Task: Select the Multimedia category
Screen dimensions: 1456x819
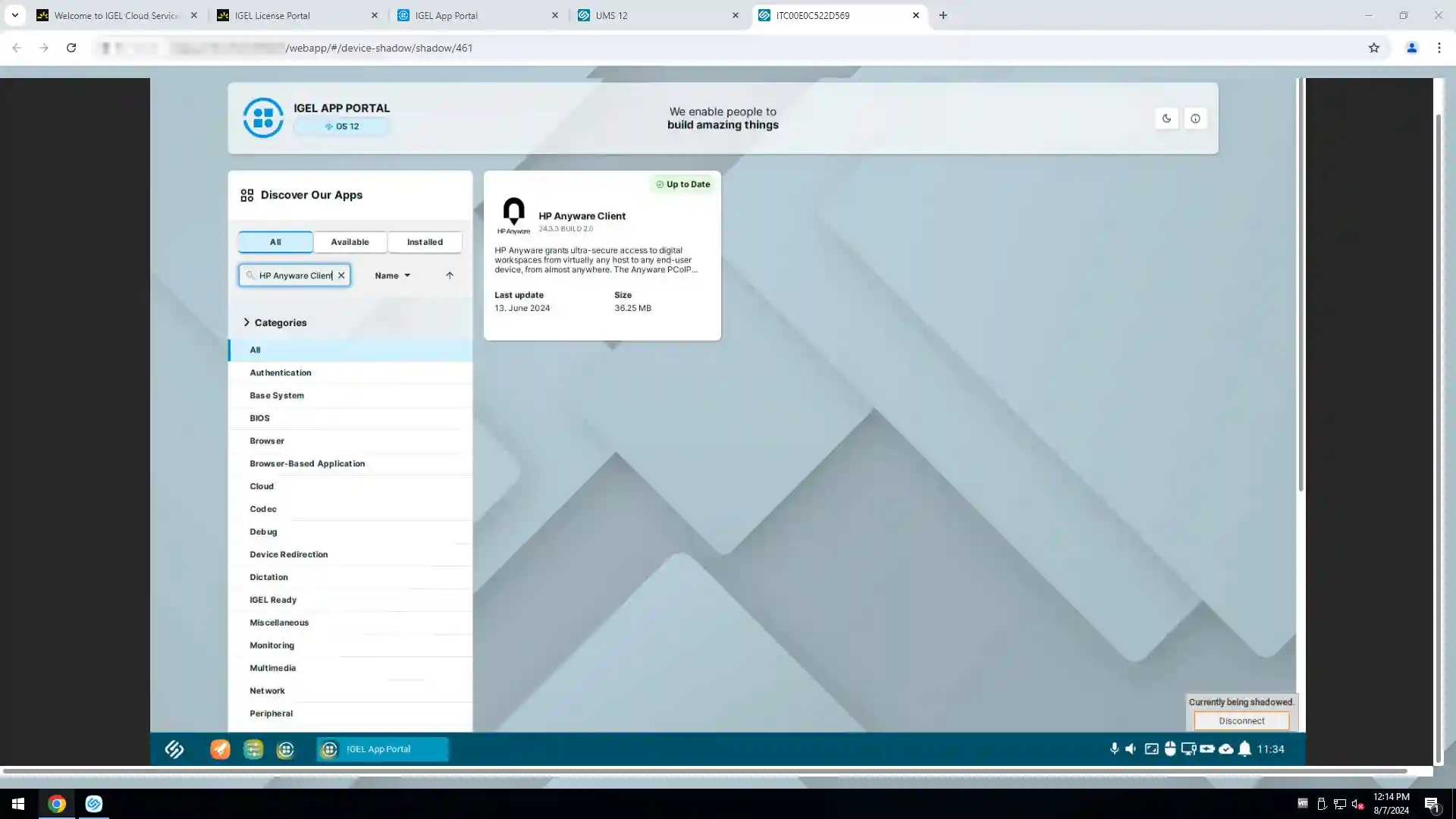Action: (x=273, y=668)
